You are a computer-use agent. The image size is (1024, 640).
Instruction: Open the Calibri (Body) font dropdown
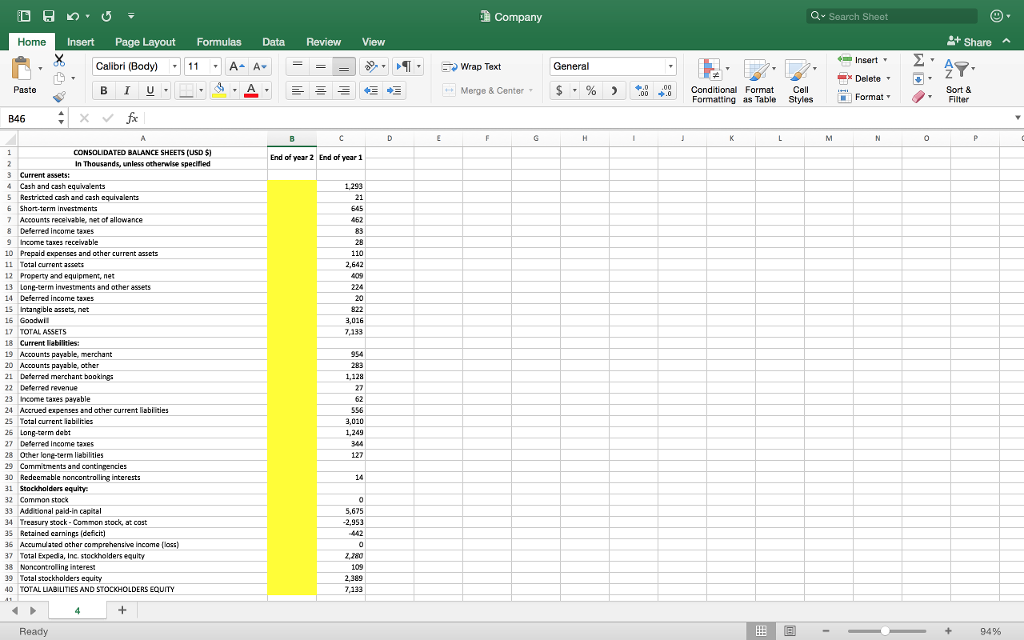pos(174,66)
